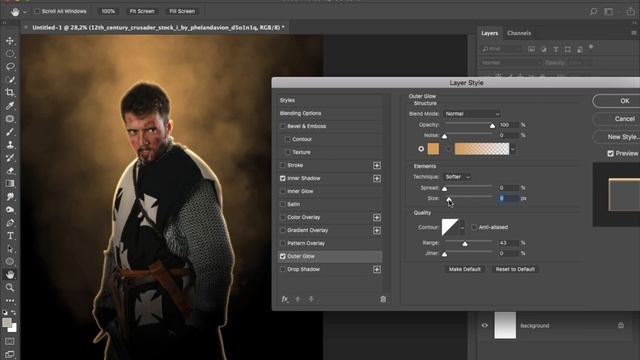The width and height of the screenshot is (640, 360).
Task: Switch to the Layers tab
Action: 489,33
